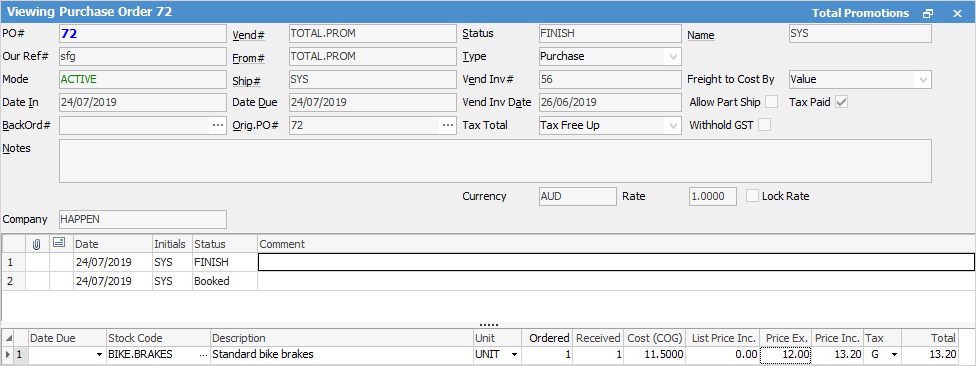Click the Mode field showing ACTIVE
This screenshot has width=976, height=366.
(x=143, y=80)
